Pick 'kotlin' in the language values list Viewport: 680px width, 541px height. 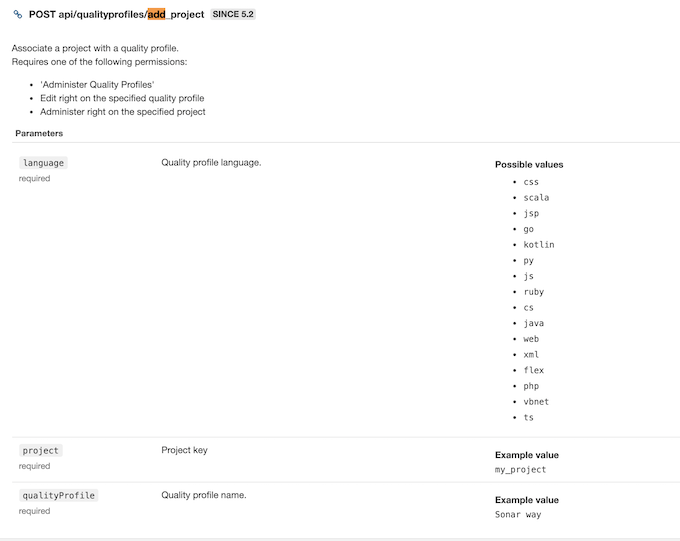538,245
